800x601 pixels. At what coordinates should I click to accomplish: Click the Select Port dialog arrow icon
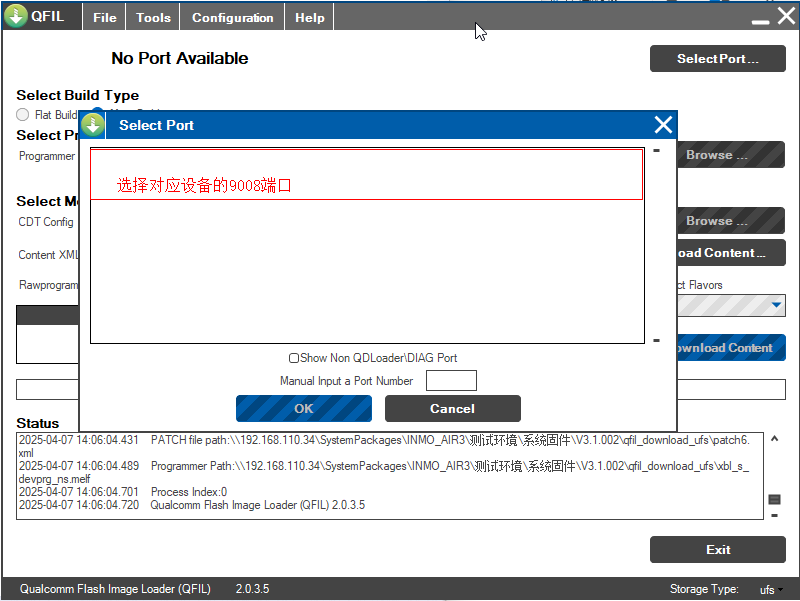tap(93, 125)
